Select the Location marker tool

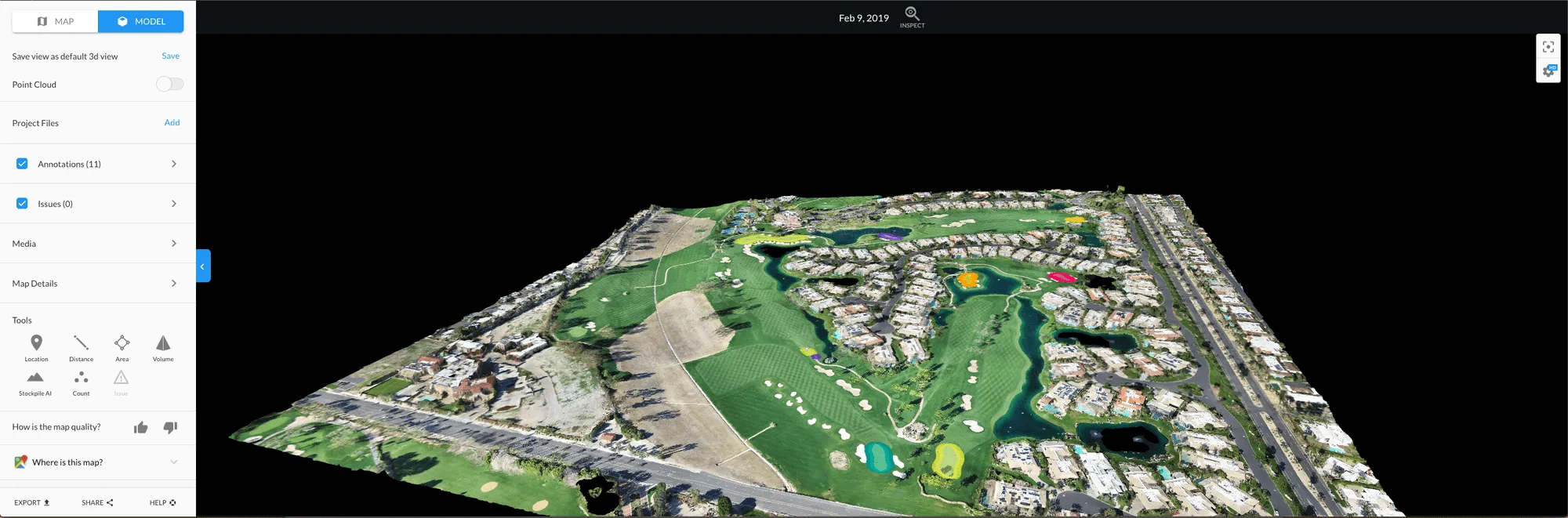[x=36, y=348]
